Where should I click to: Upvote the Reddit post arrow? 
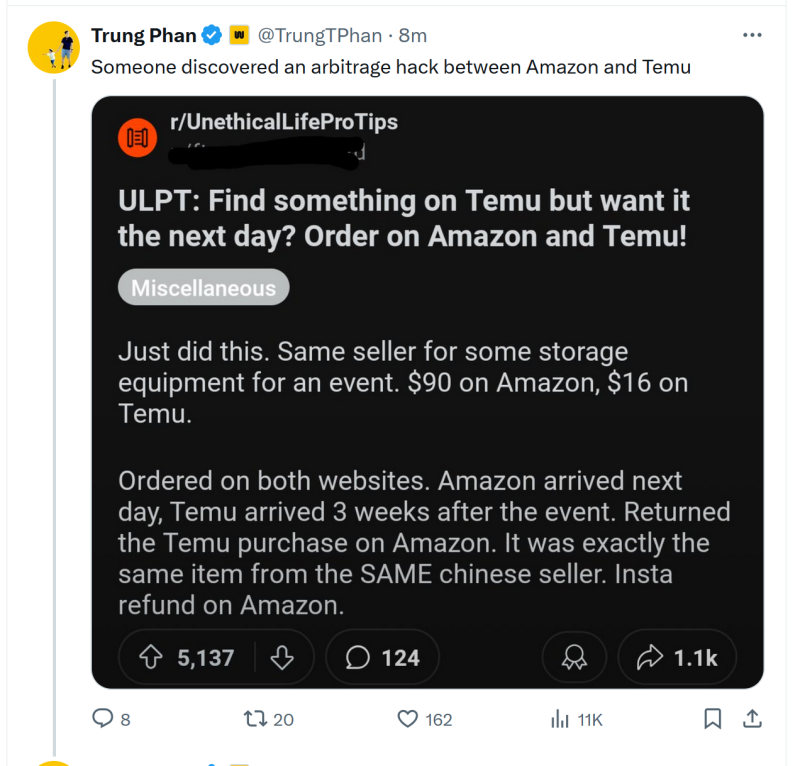click(x=151, y=657)
